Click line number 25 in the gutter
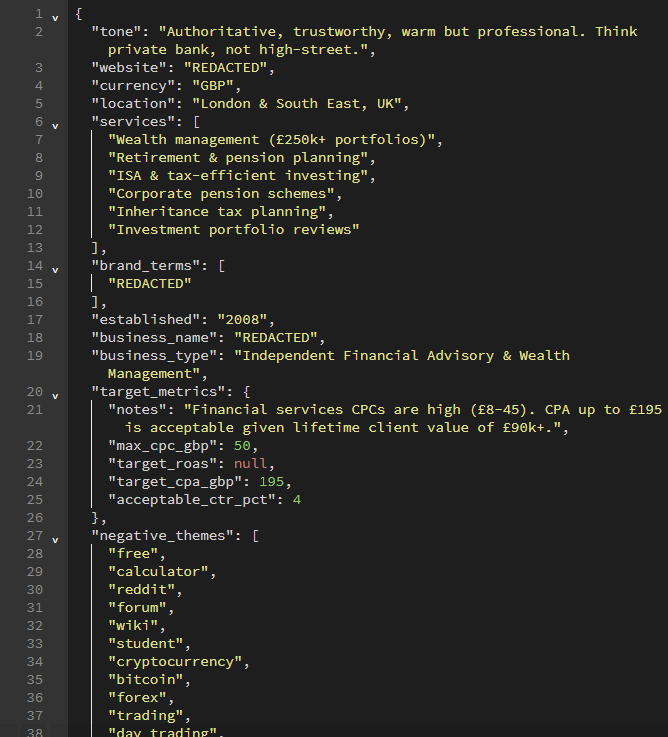The height and width of the screenshot is (737, 668). [35, 500]
